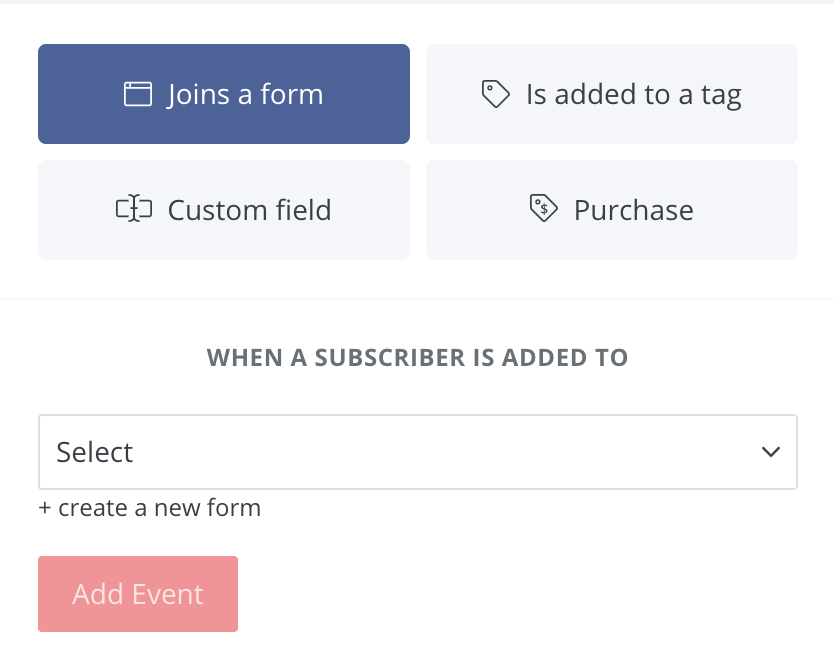Screen dimensions: 834x670
Task: Click the Purchase tile in the event grid
Action: [611, 210]
